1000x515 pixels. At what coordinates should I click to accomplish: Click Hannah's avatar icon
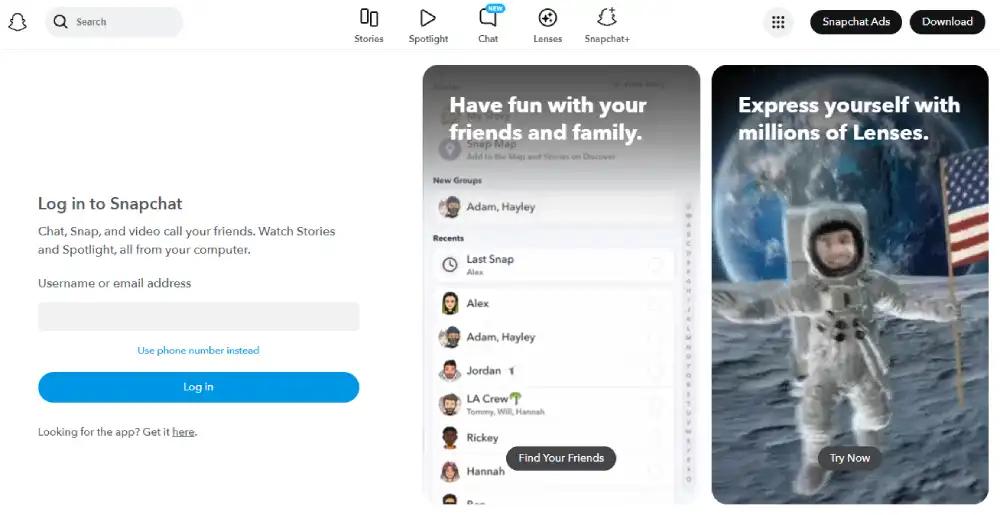450,472
